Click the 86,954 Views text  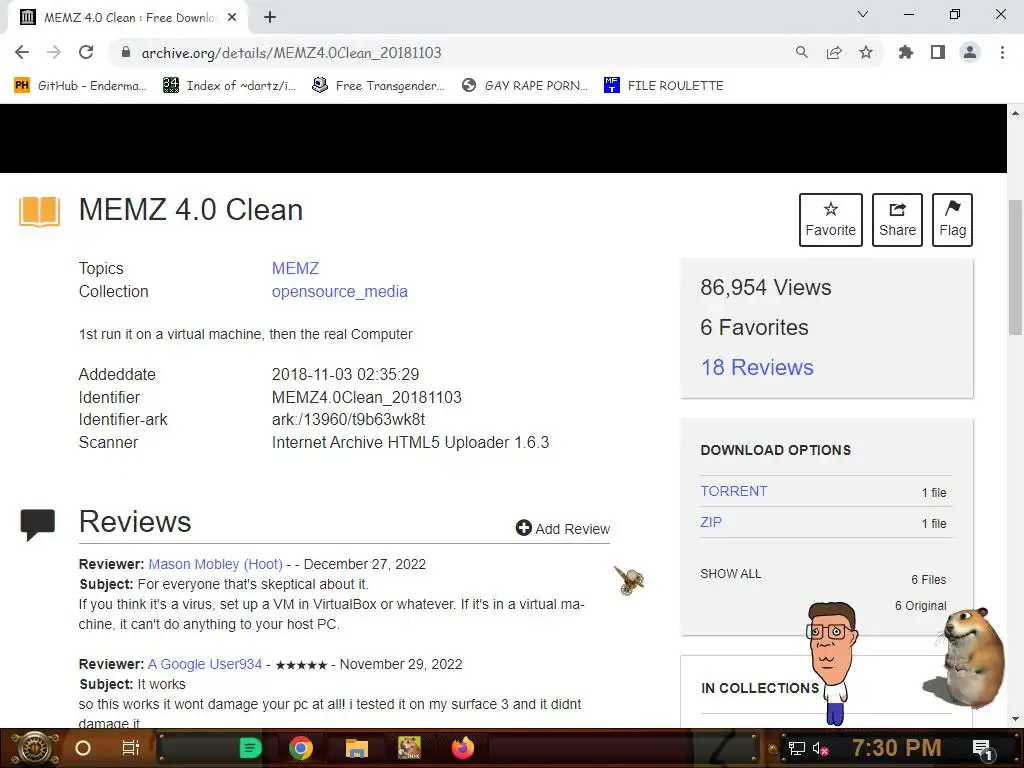pos(765,287)
